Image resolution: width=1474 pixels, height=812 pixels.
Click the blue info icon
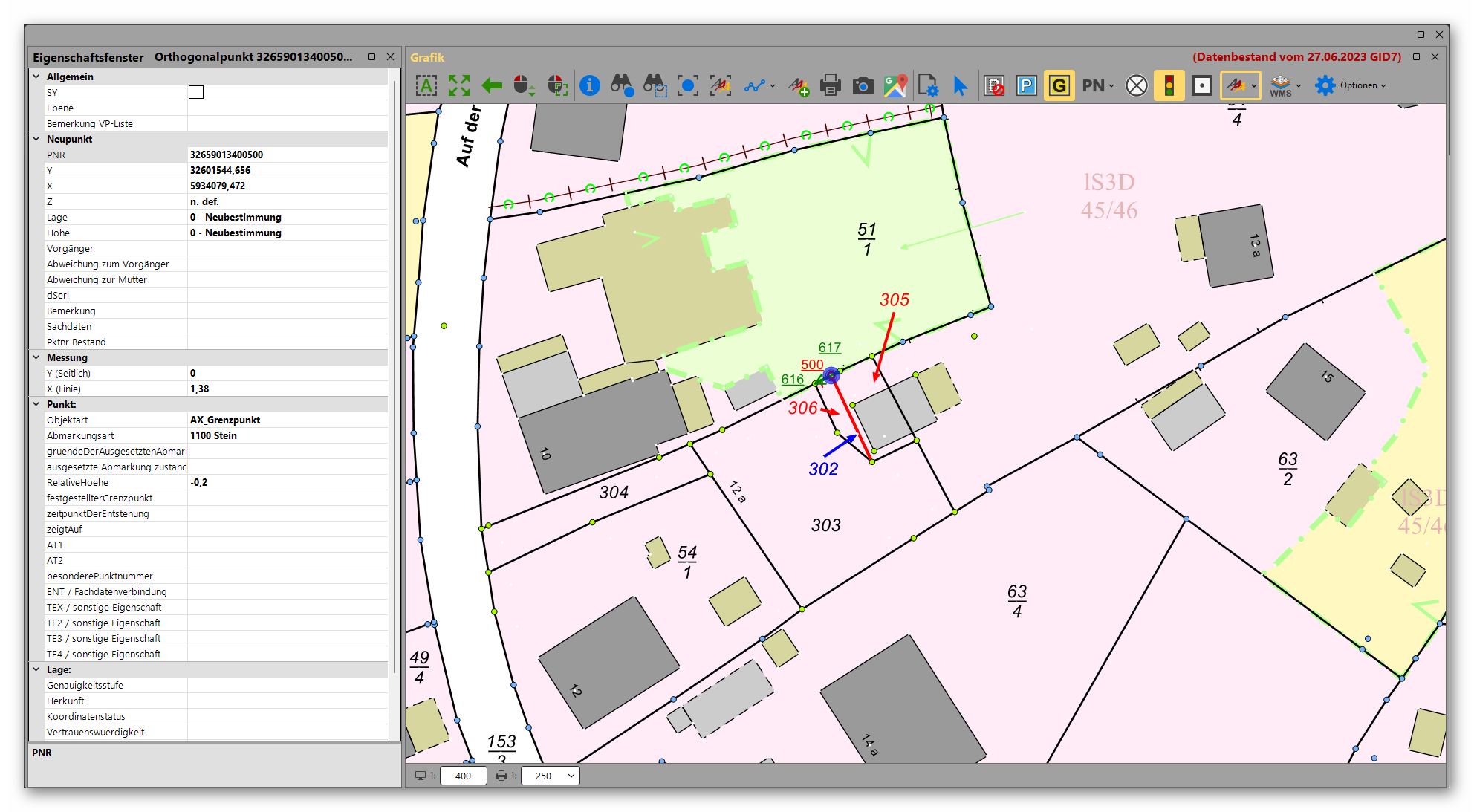pos(589,85)
